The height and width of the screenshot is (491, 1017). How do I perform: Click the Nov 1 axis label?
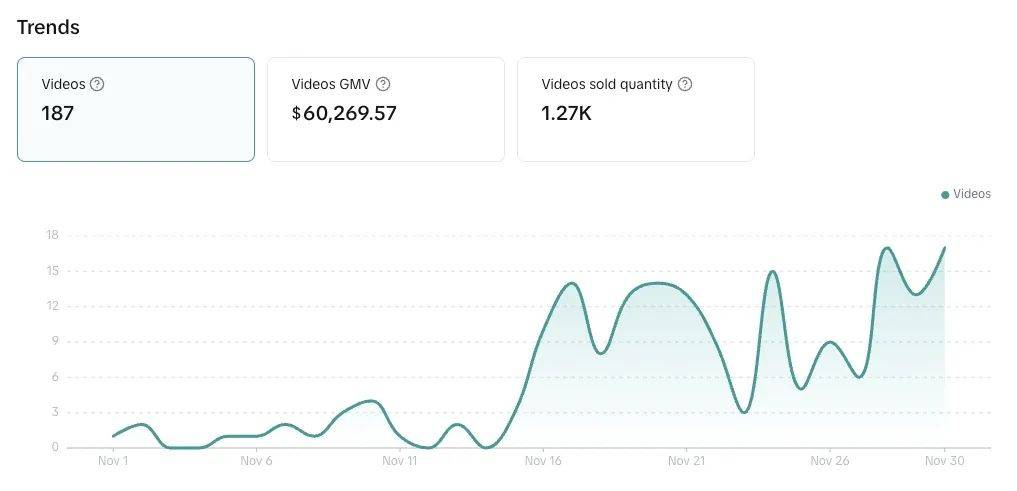113,461
